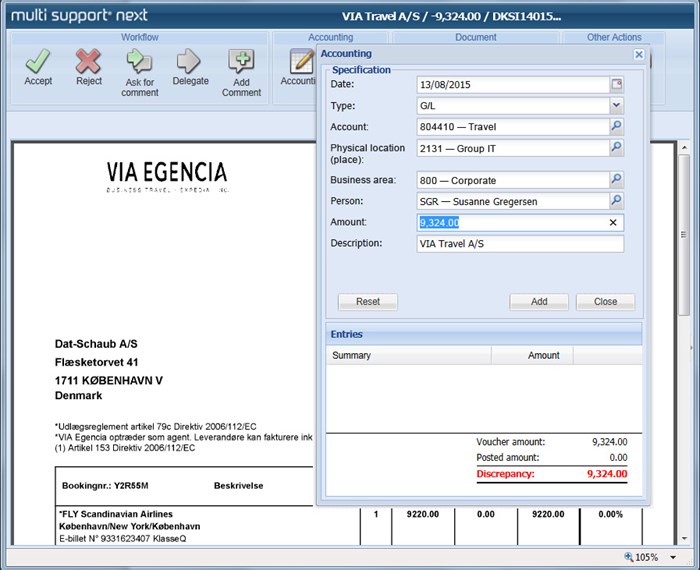
Task: Click the Beskrivelse column heading
Action: click(x=238, y=486)
